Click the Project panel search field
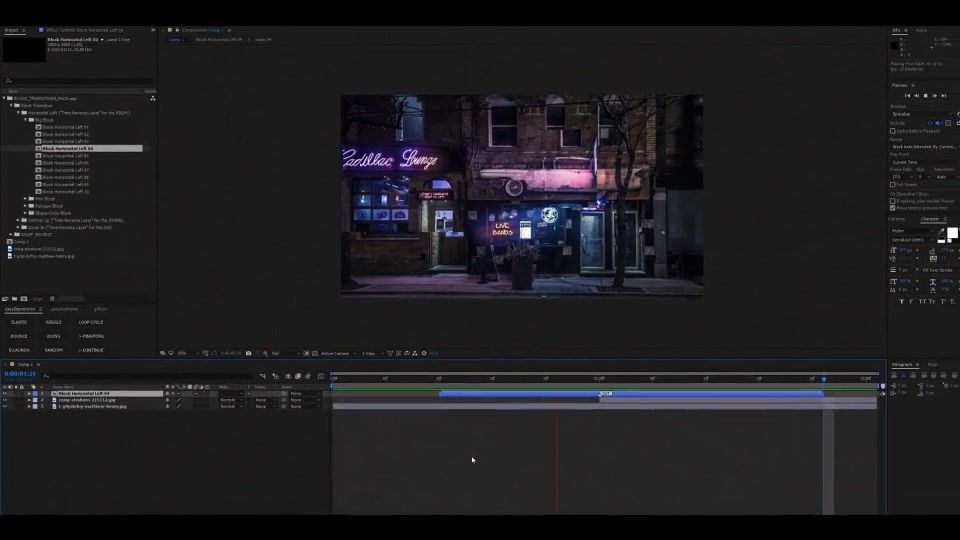Screen dimensions: 960x540 [x=78, y=81]
